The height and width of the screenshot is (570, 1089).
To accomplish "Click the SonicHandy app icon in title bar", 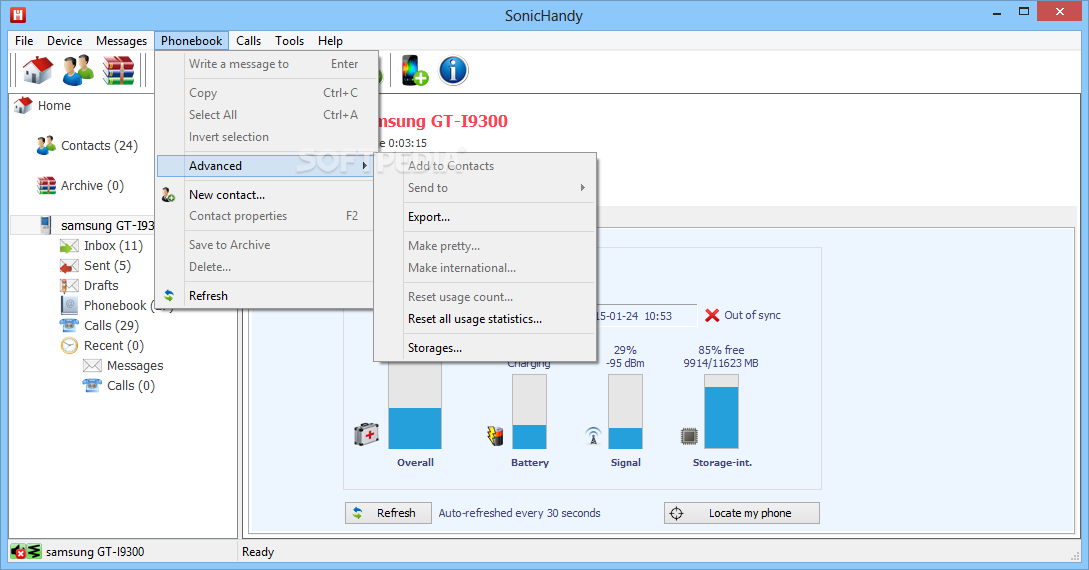I will click(x=18, y=14).
